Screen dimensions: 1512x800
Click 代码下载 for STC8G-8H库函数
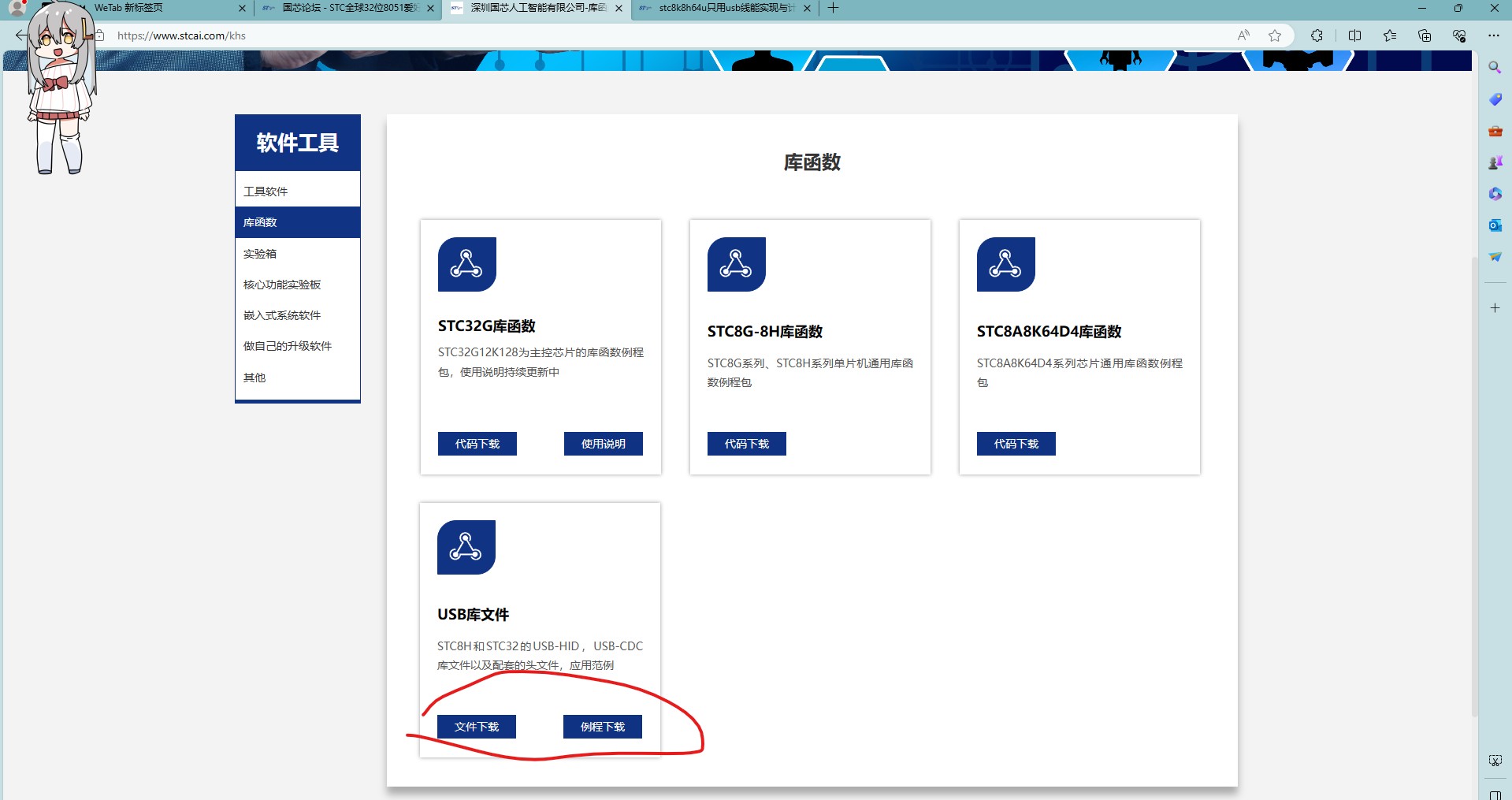747,444
